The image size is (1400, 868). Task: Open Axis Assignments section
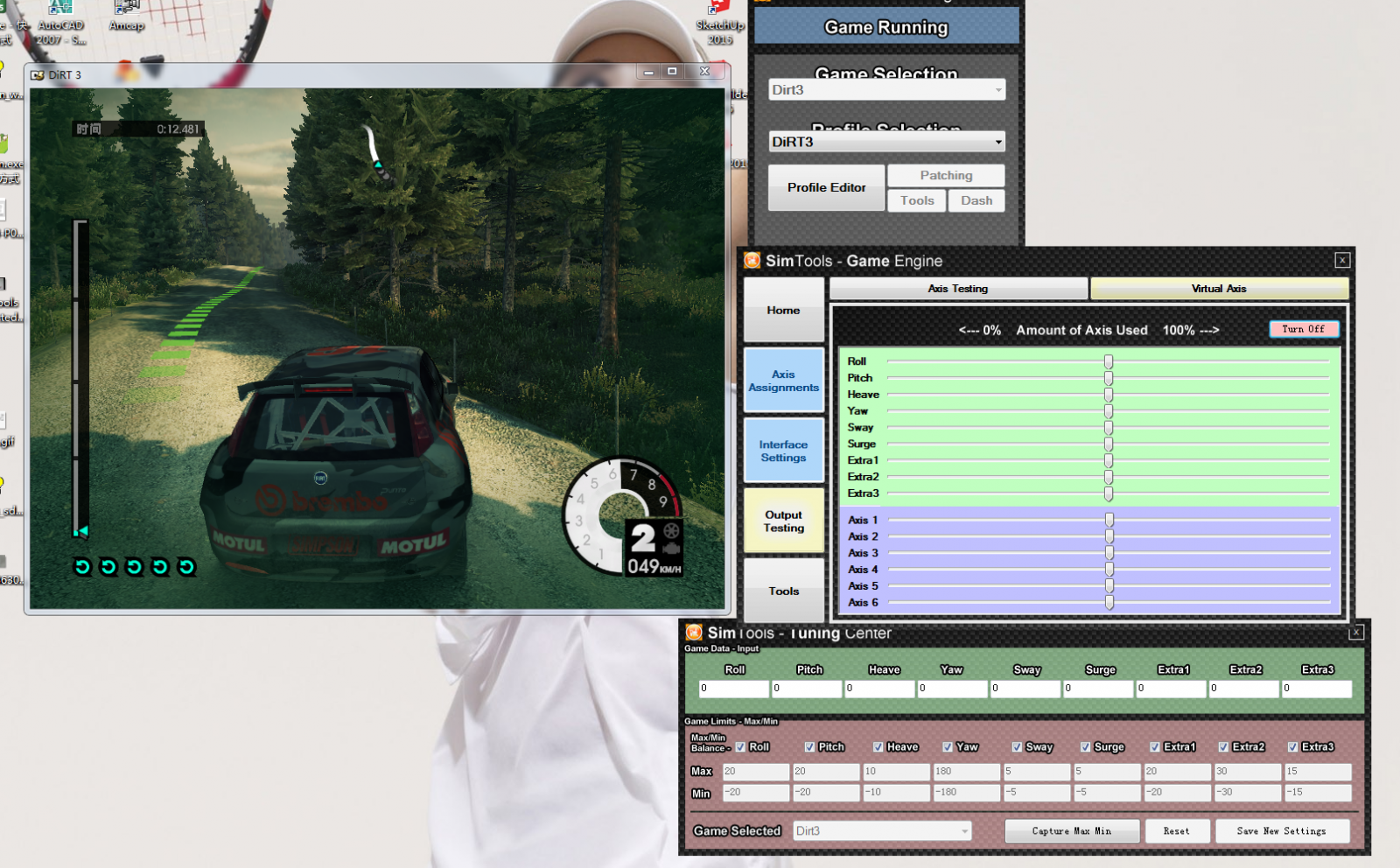(x=784, y=381)
